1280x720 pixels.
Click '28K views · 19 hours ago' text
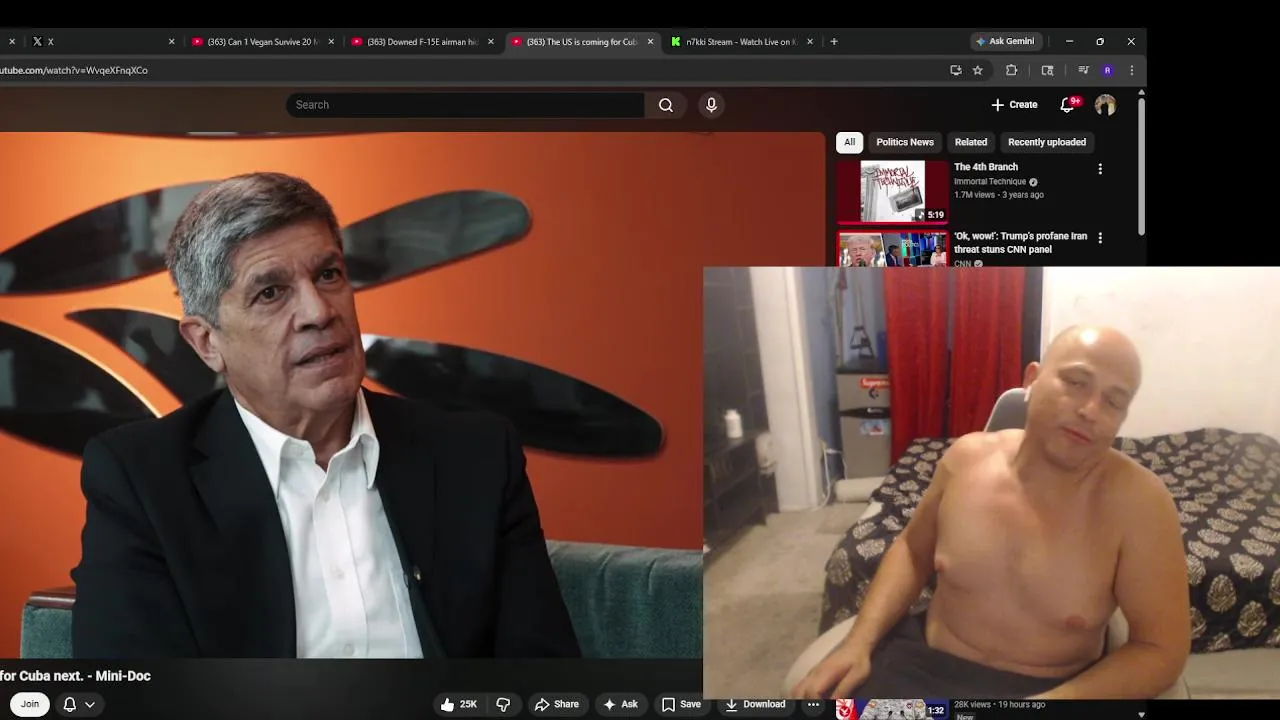coord(999,705)
